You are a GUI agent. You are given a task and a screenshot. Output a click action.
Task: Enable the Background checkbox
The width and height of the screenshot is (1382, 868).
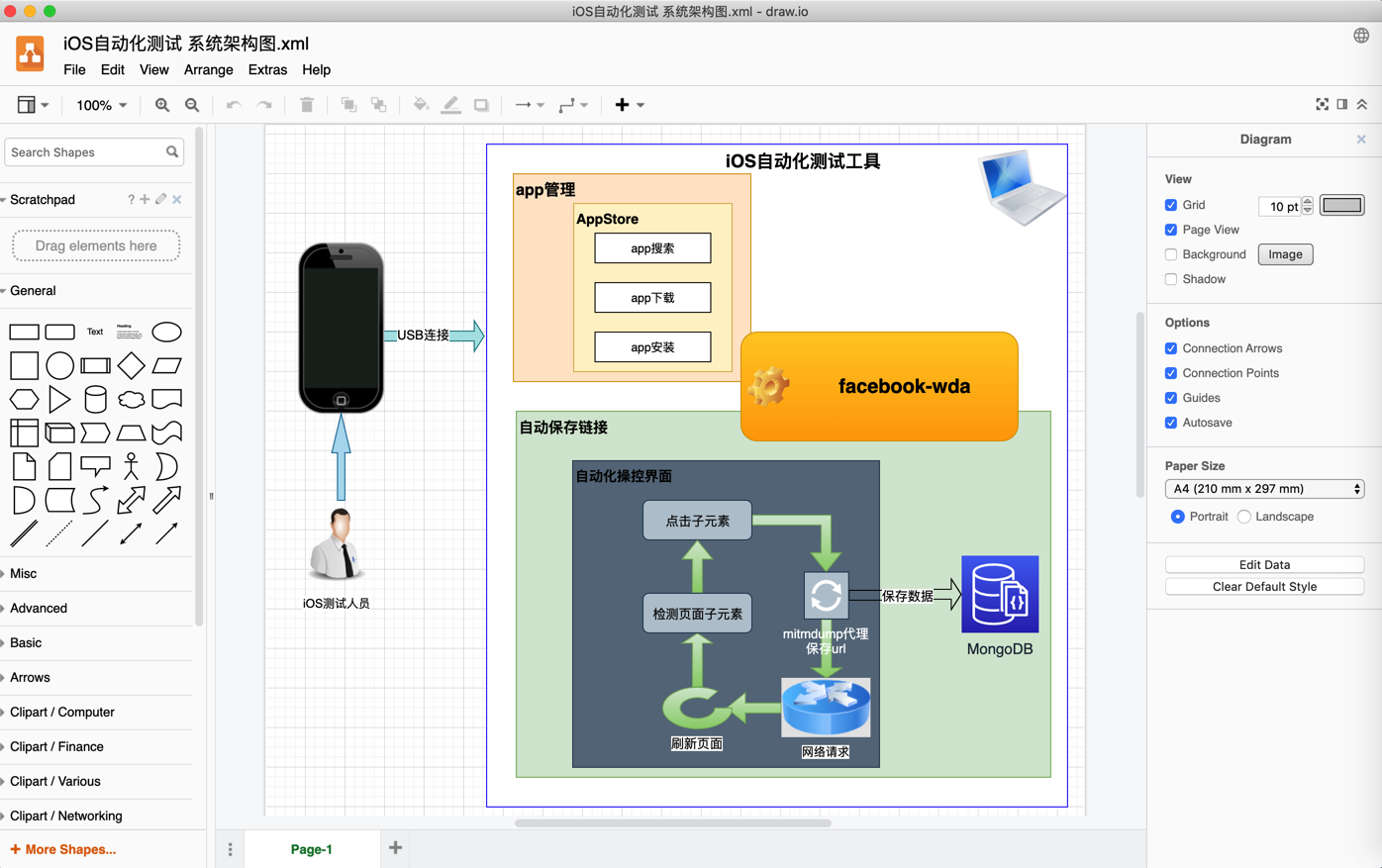tap(1171, 254)
